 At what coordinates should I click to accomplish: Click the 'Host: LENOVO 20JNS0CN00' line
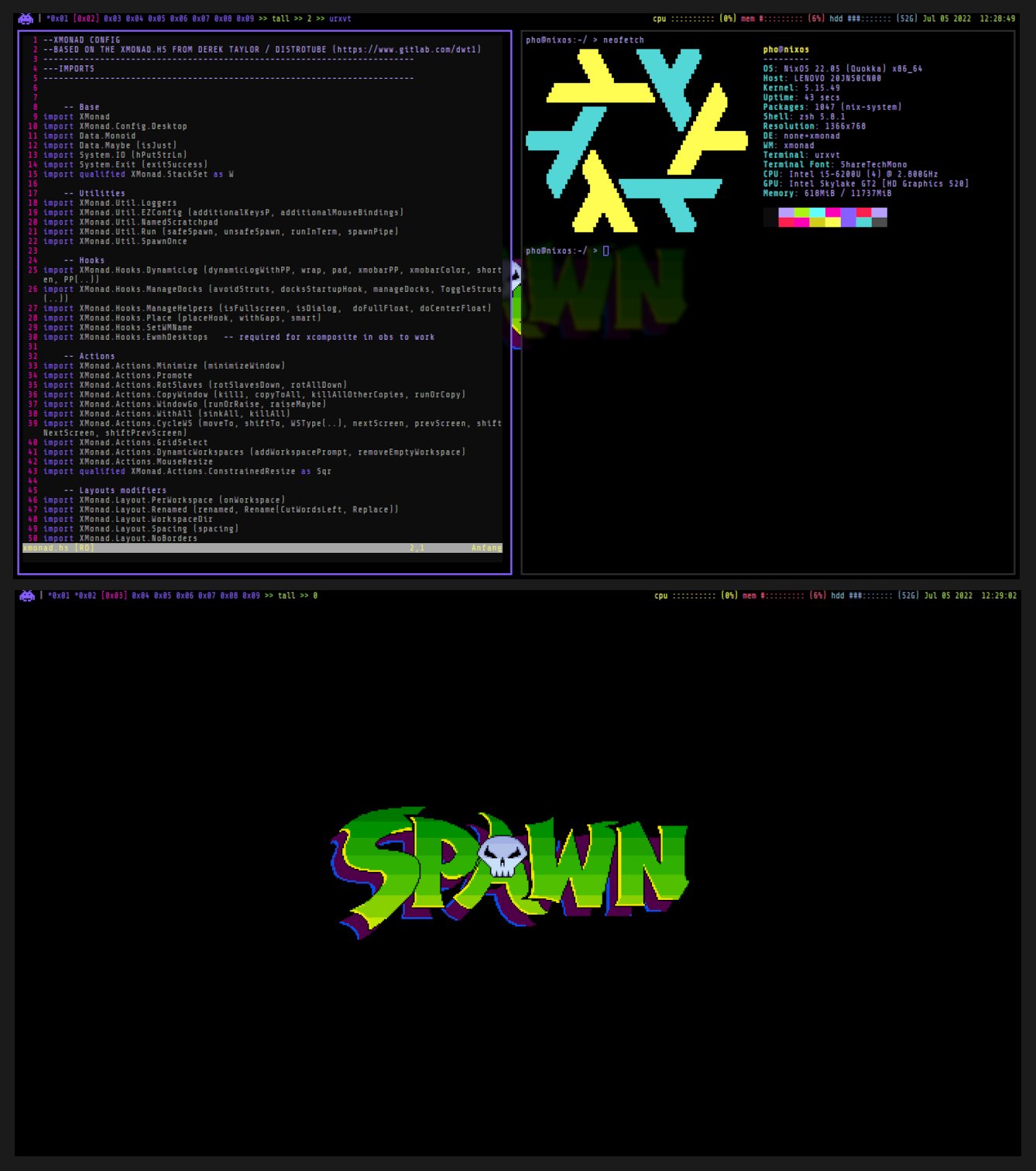(822, 78)
